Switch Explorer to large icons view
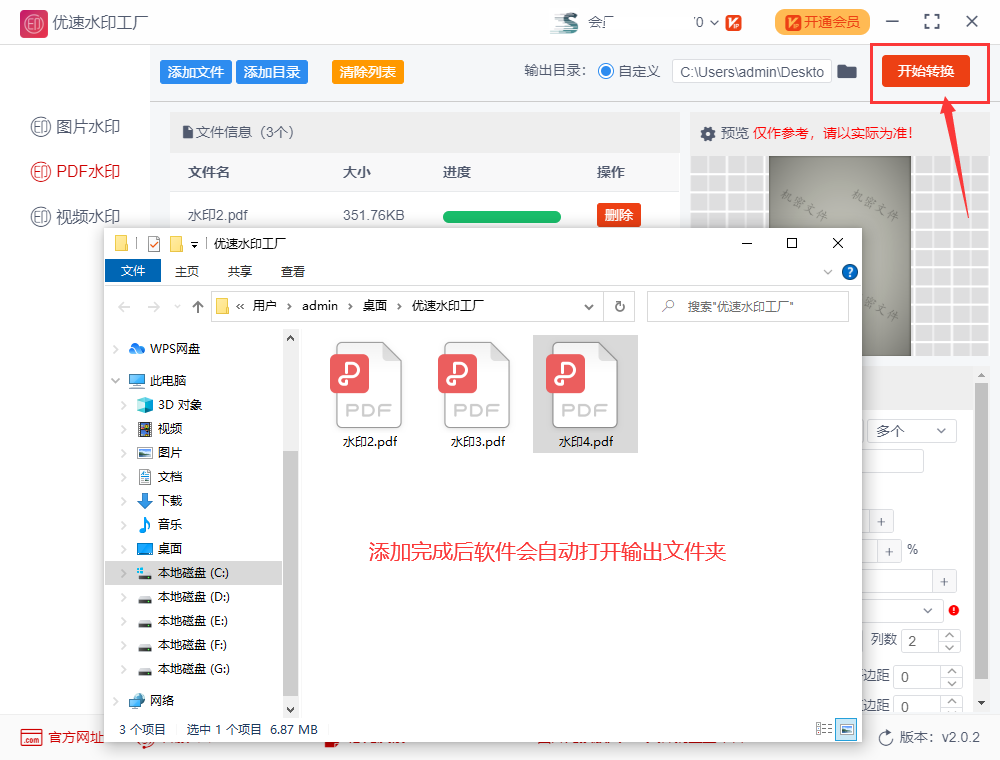 pos(846,729)
